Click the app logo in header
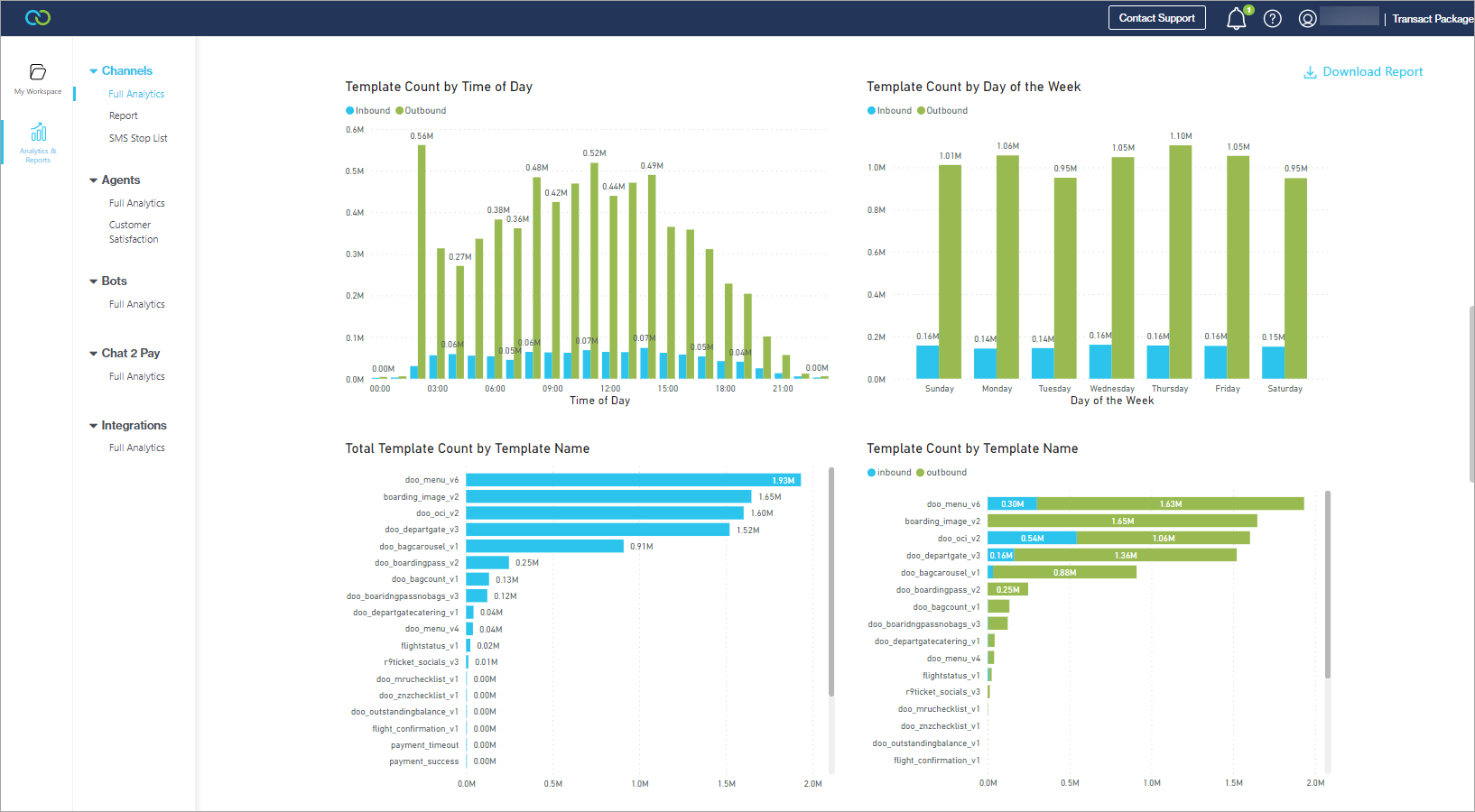 point(38,18)
